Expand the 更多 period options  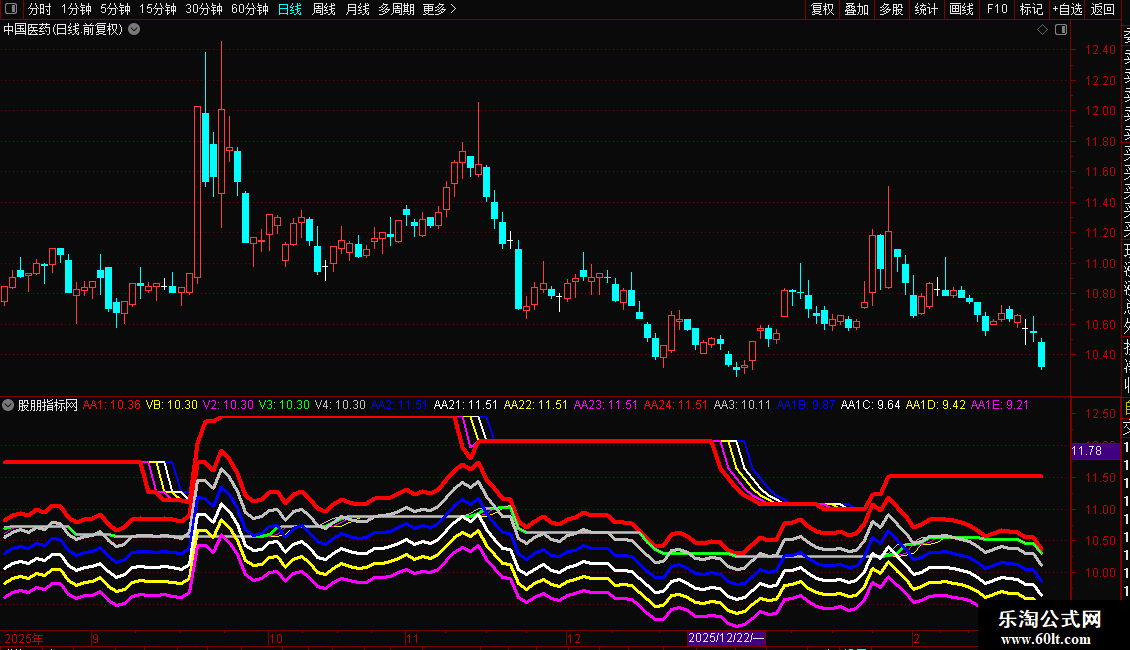tap(439, 9)
